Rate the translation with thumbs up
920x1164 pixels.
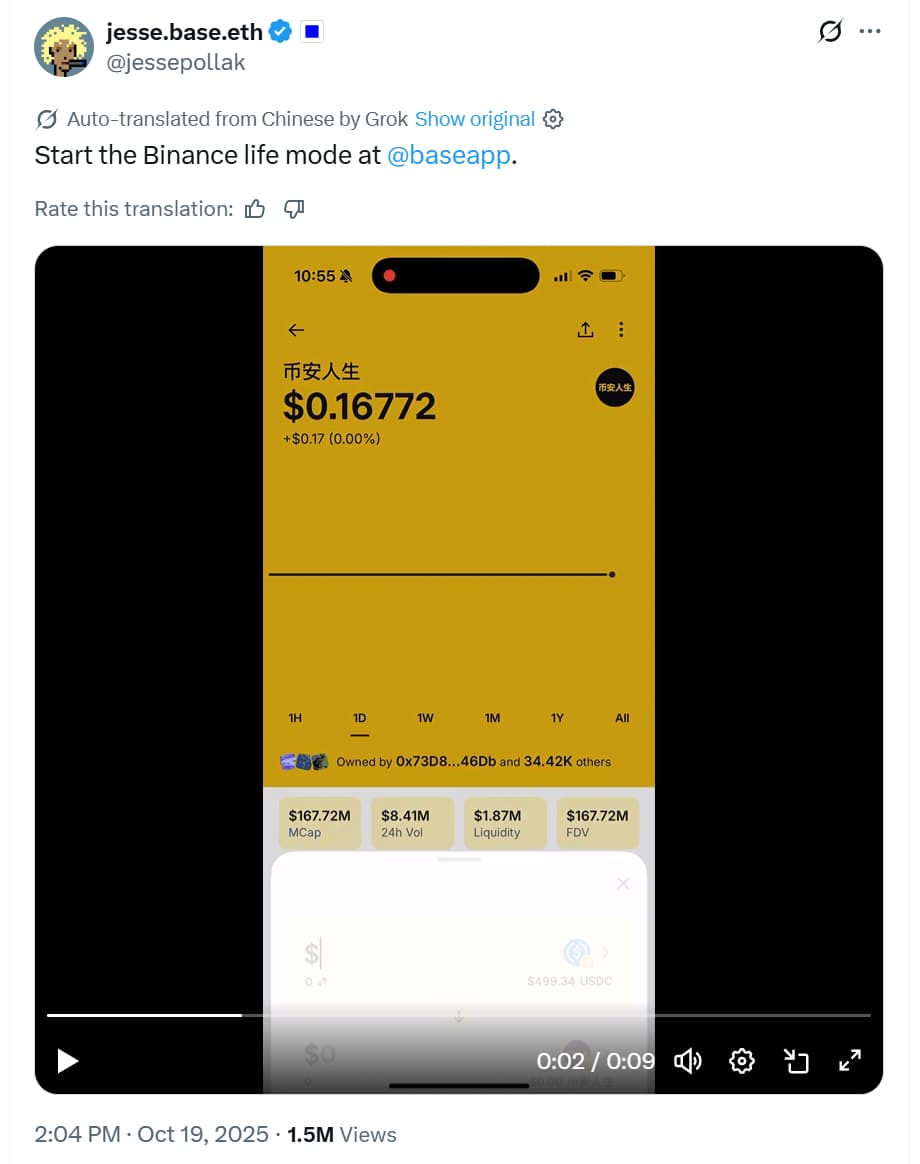tap(255, 209)
